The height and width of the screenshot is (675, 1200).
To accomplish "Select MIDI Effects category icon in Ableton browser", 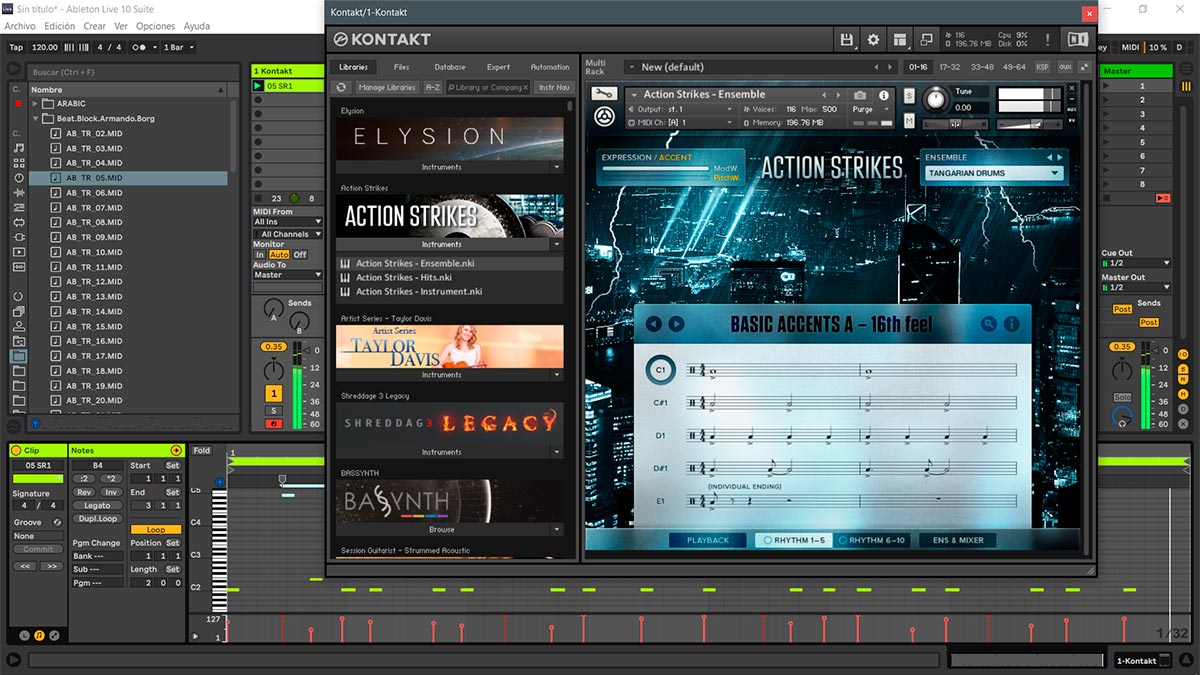I will (x=18, y=208).
